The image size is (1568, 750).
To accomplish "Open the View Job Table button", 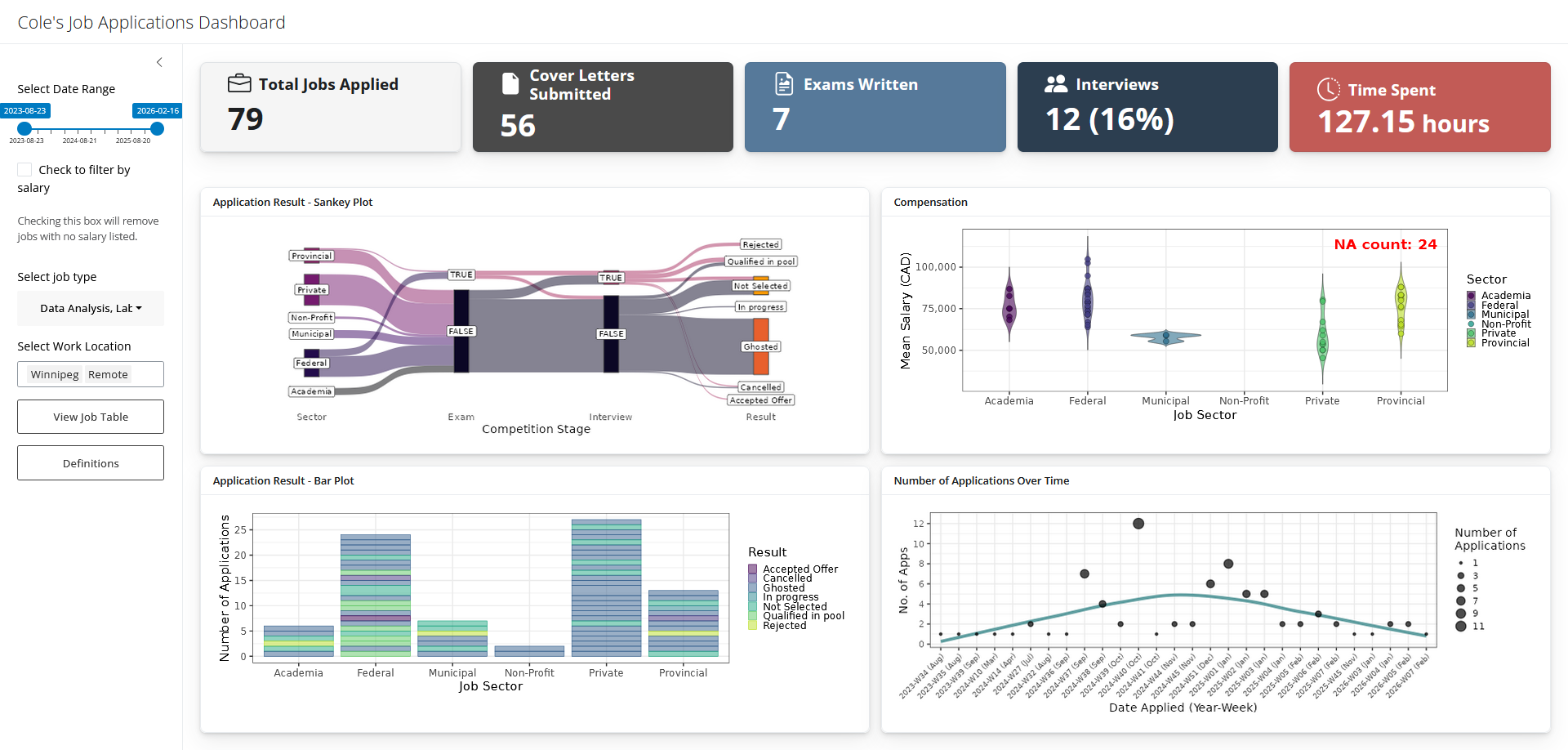I will [91, 417].
